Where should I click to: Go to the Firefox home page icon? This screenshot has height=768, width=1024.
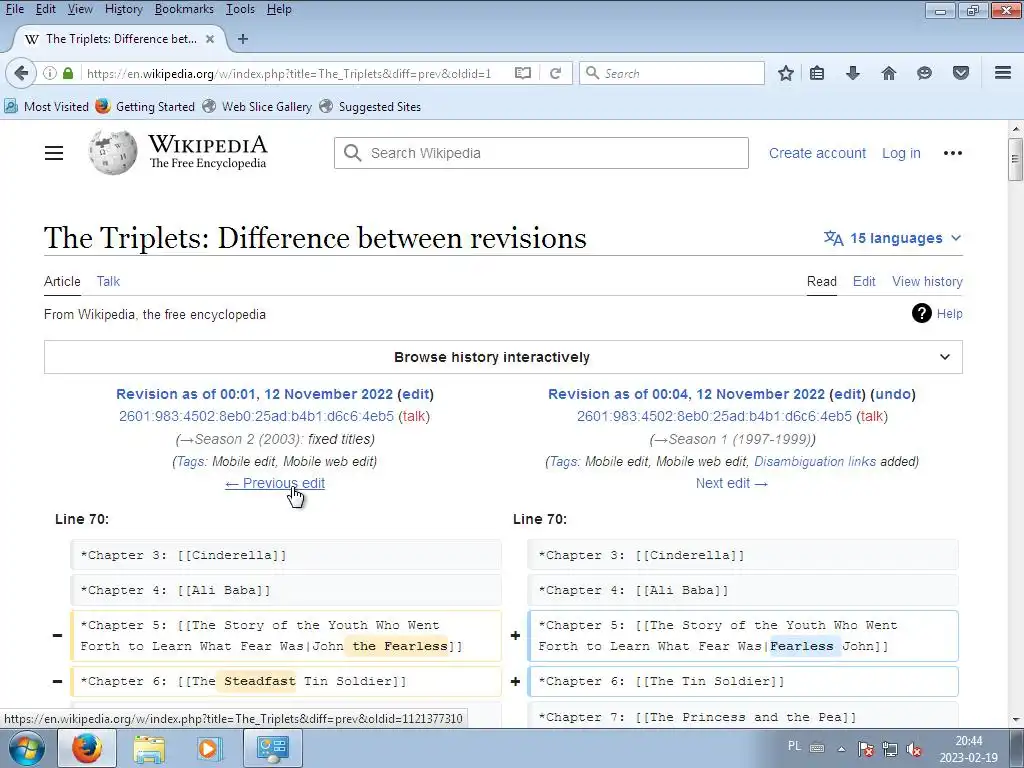click(888, 73)
